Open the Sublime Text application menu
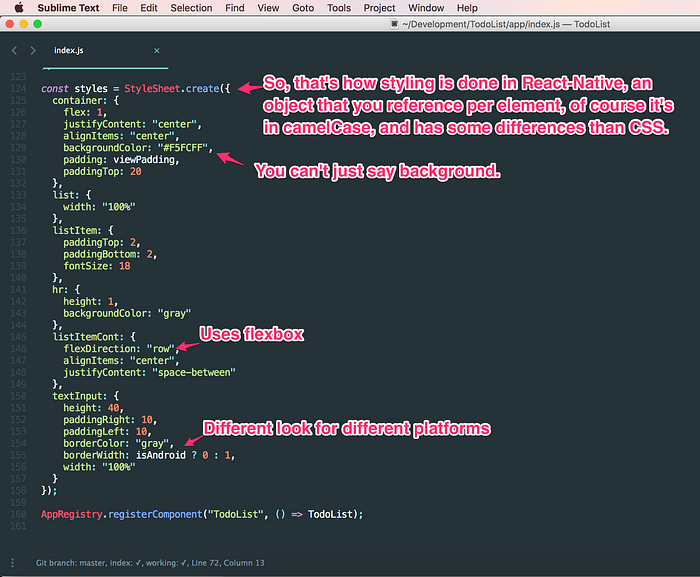This screenshot has height=577, width=700. coord(68,8)
